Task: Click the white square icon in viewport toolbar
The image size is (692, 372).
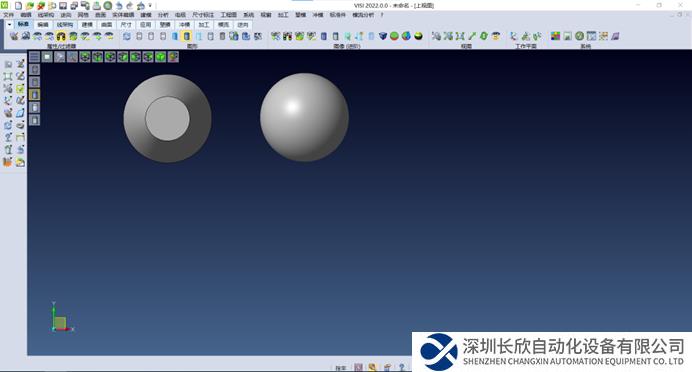Action: [47, 56]
